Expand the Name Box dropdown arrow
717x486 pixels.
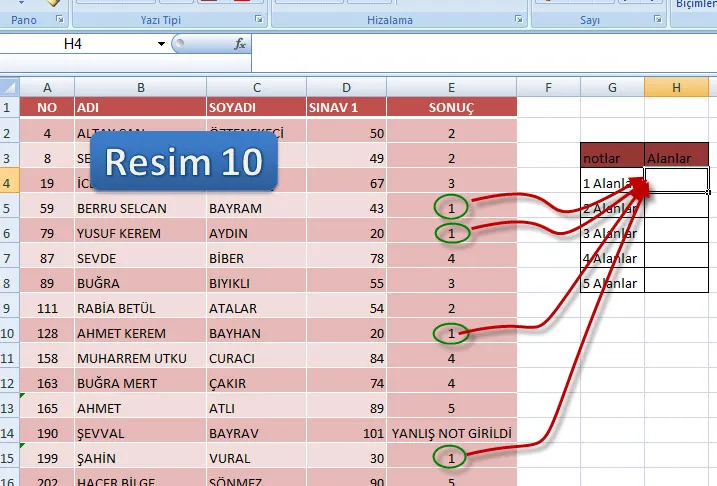161,44
